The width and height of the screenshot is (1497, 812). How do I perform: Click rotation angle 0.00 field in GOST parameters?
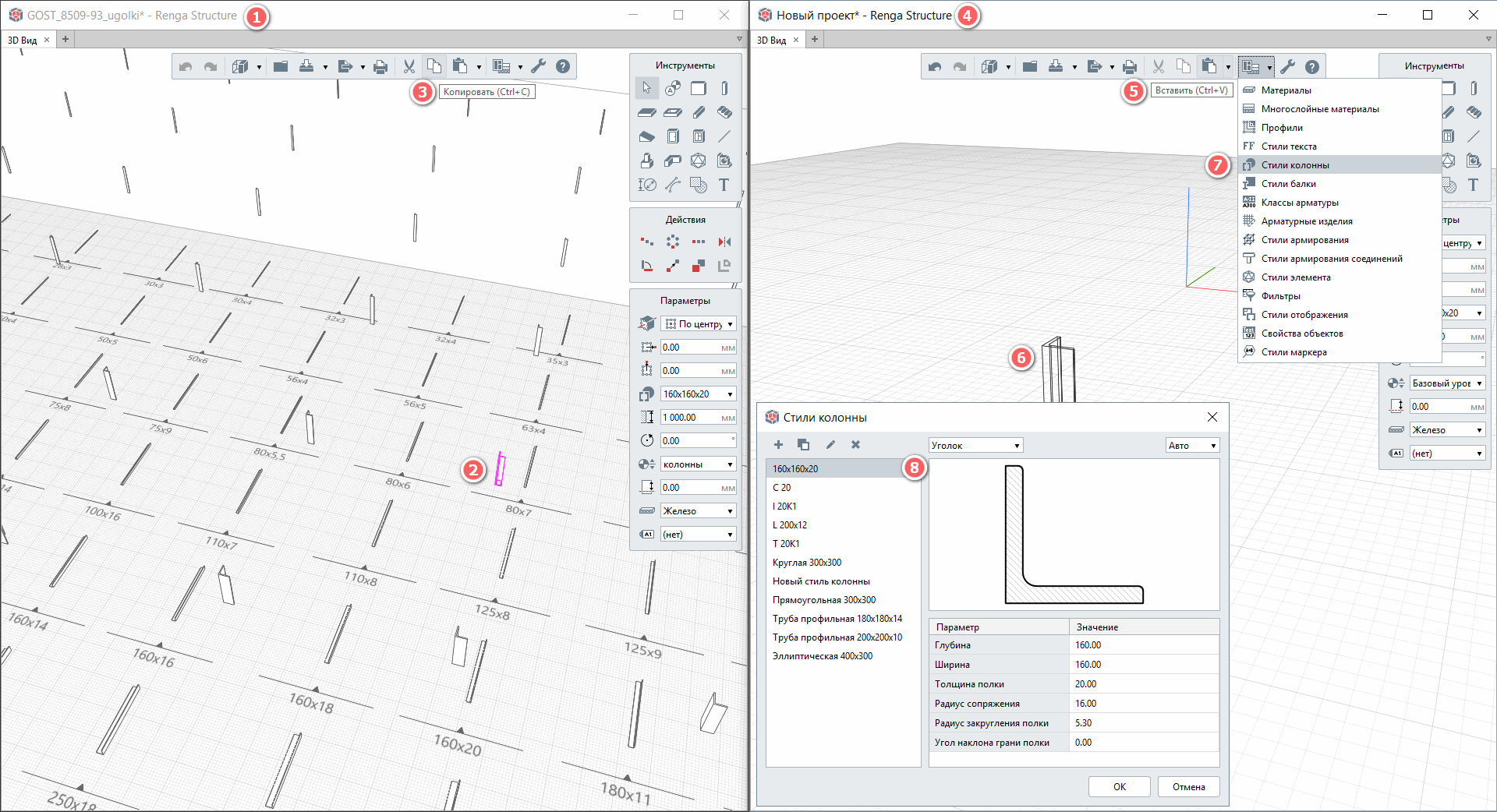pyautogui.click(x=699, y=441)
